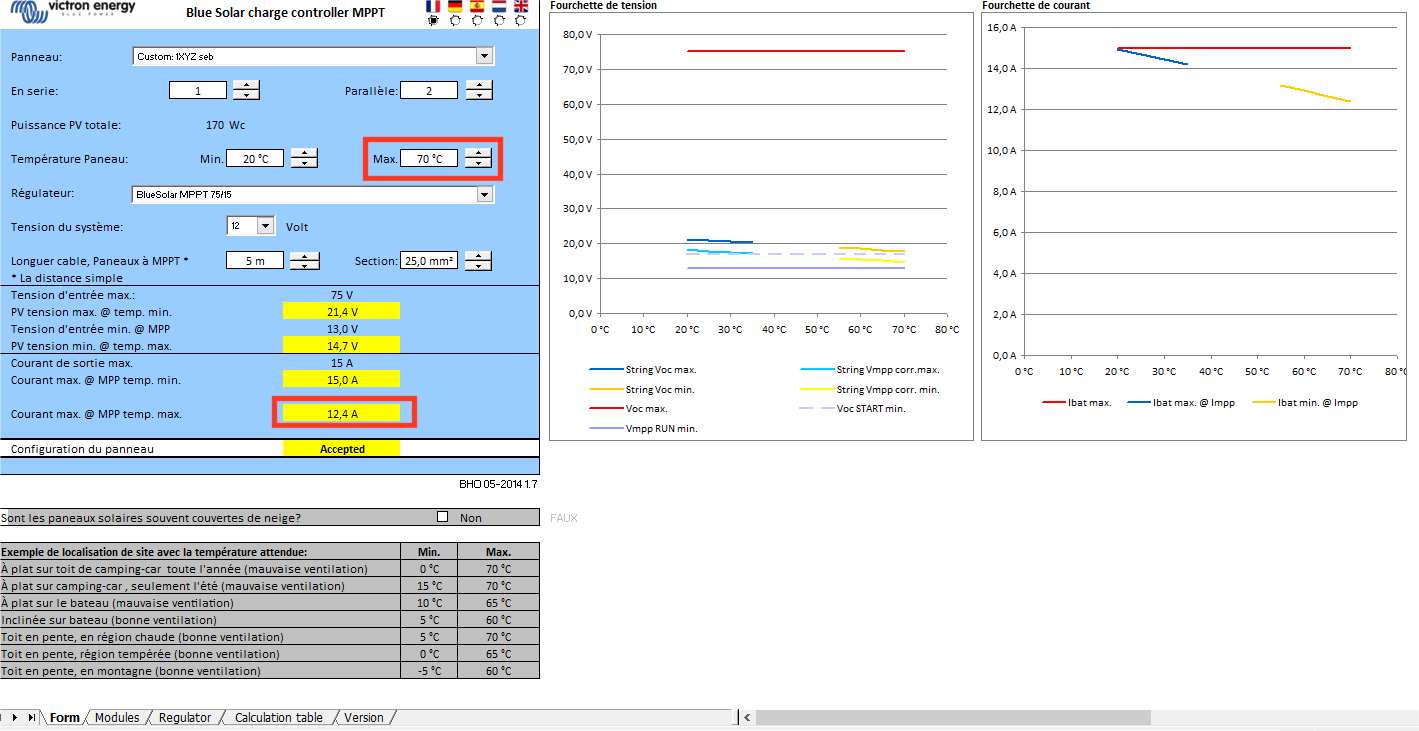Jump to last sheet with tab navigation arrow
The width and height of the screenshot is (1419, 731).
(x=33, y=717)
